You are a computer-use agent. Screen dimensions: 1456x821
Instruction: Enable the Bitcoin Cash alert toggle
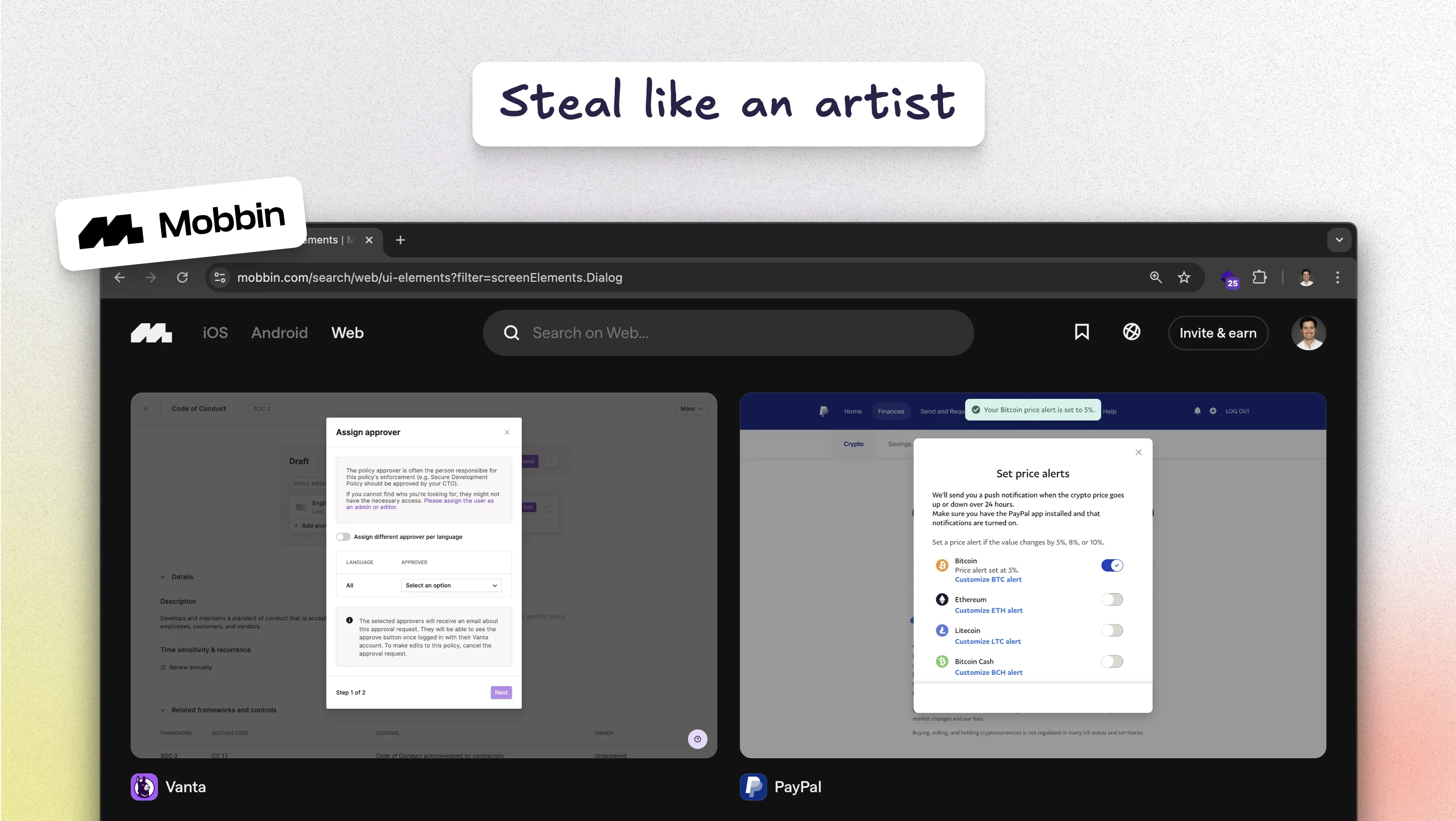point(1112,662)
